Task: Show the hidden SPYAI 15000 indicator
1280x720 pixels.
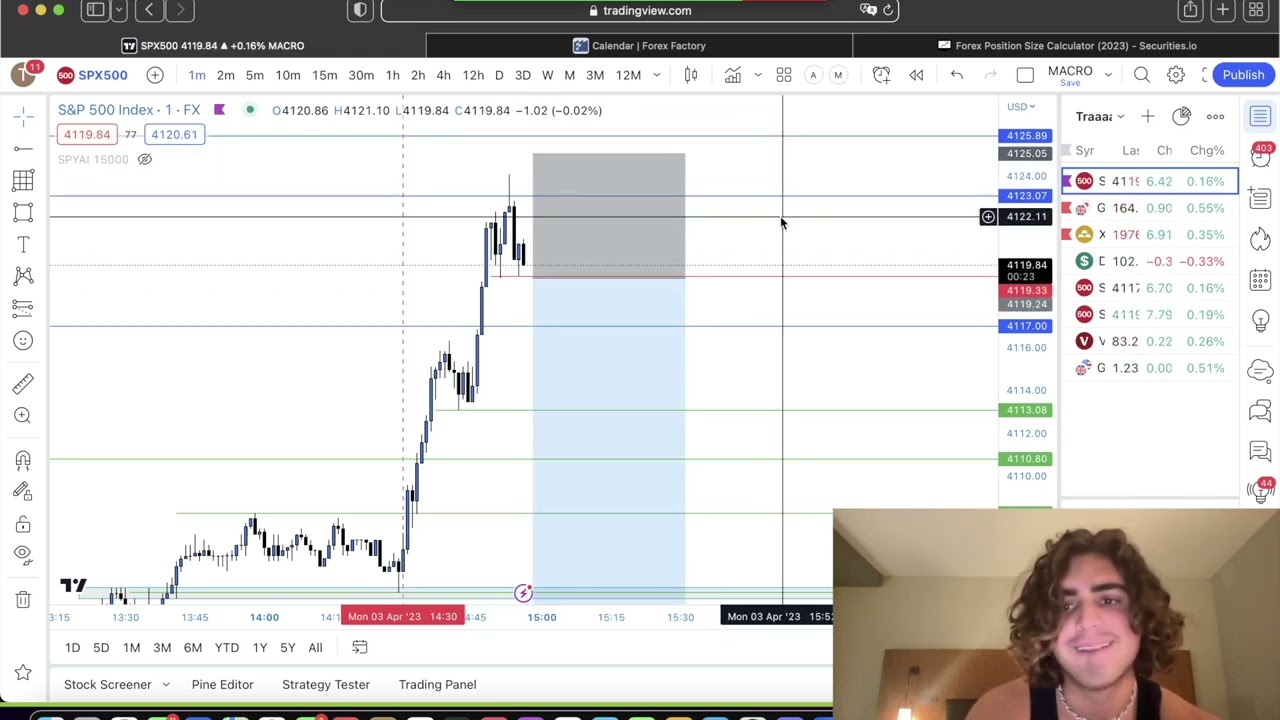Action: 144,160
